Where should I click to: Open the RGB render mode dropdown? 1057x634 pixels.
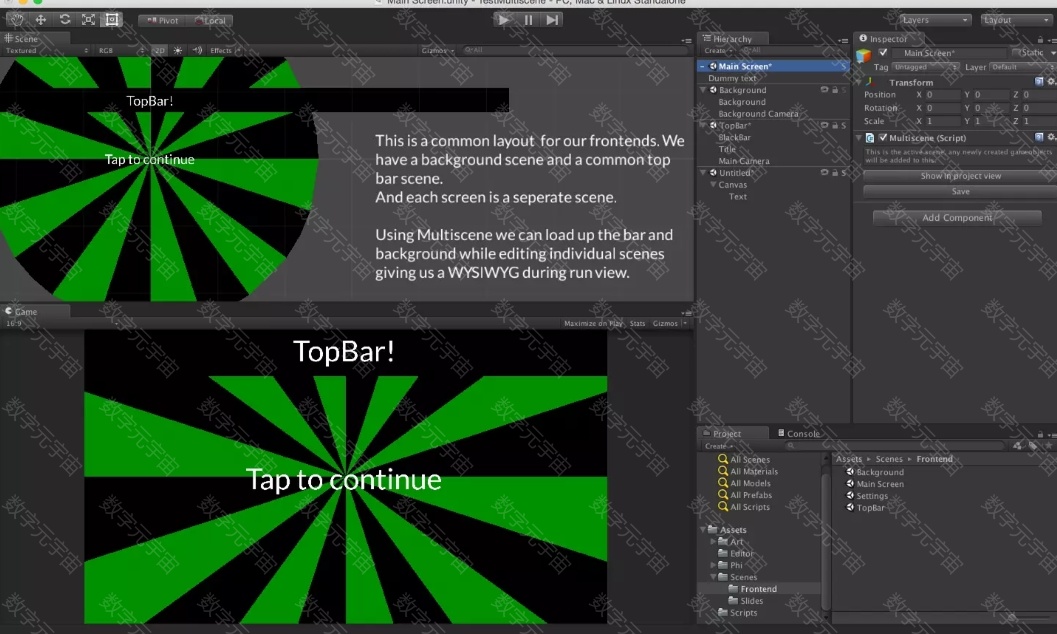tap(121, 51)
